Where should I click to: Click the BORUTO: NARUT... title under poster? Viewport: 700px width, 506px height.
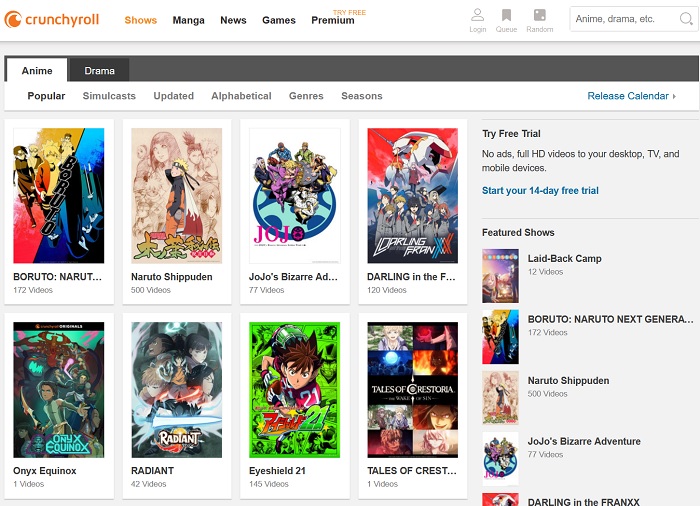point(58,277)
